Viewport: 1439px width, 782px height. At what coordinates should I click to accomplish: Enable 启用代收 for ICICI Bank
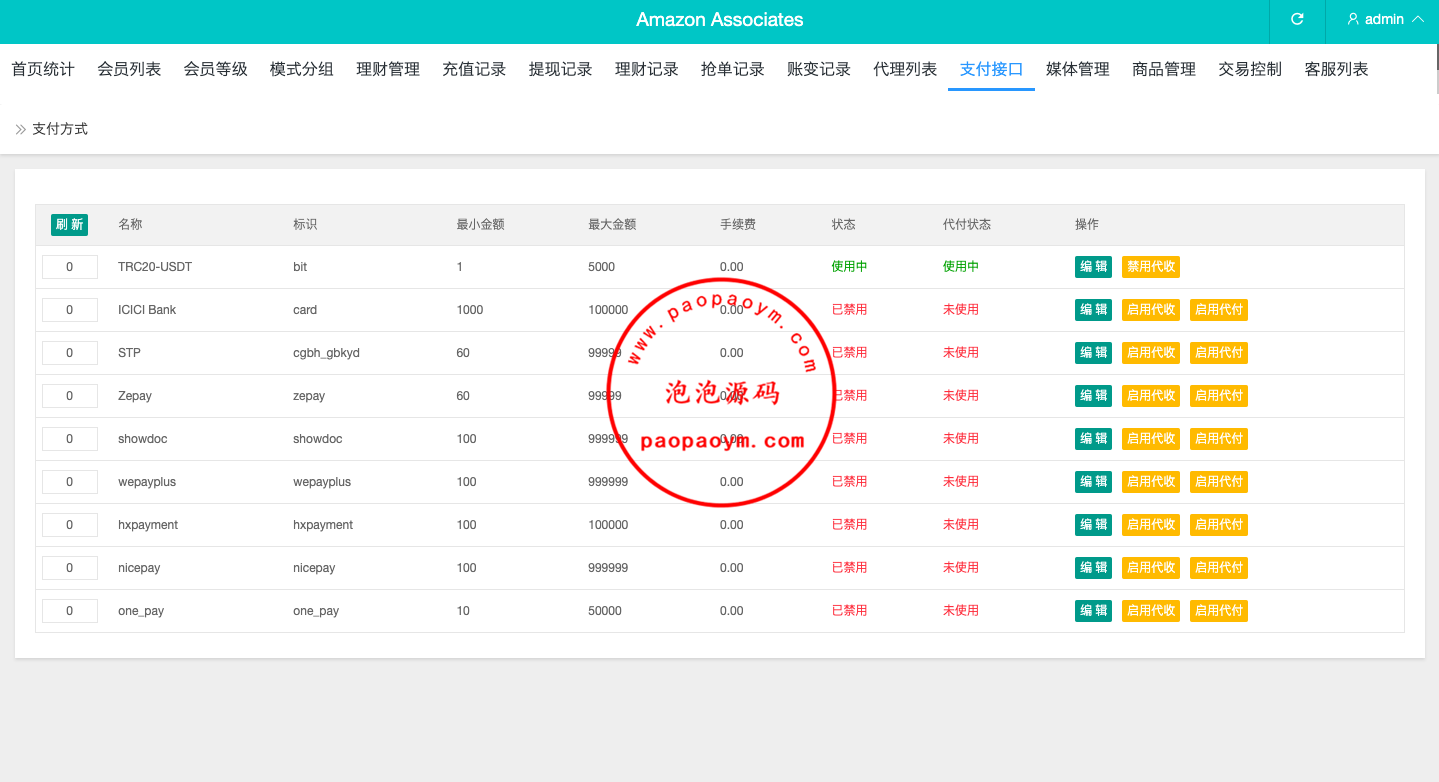pyautogui.click(x=1151, y=310)
